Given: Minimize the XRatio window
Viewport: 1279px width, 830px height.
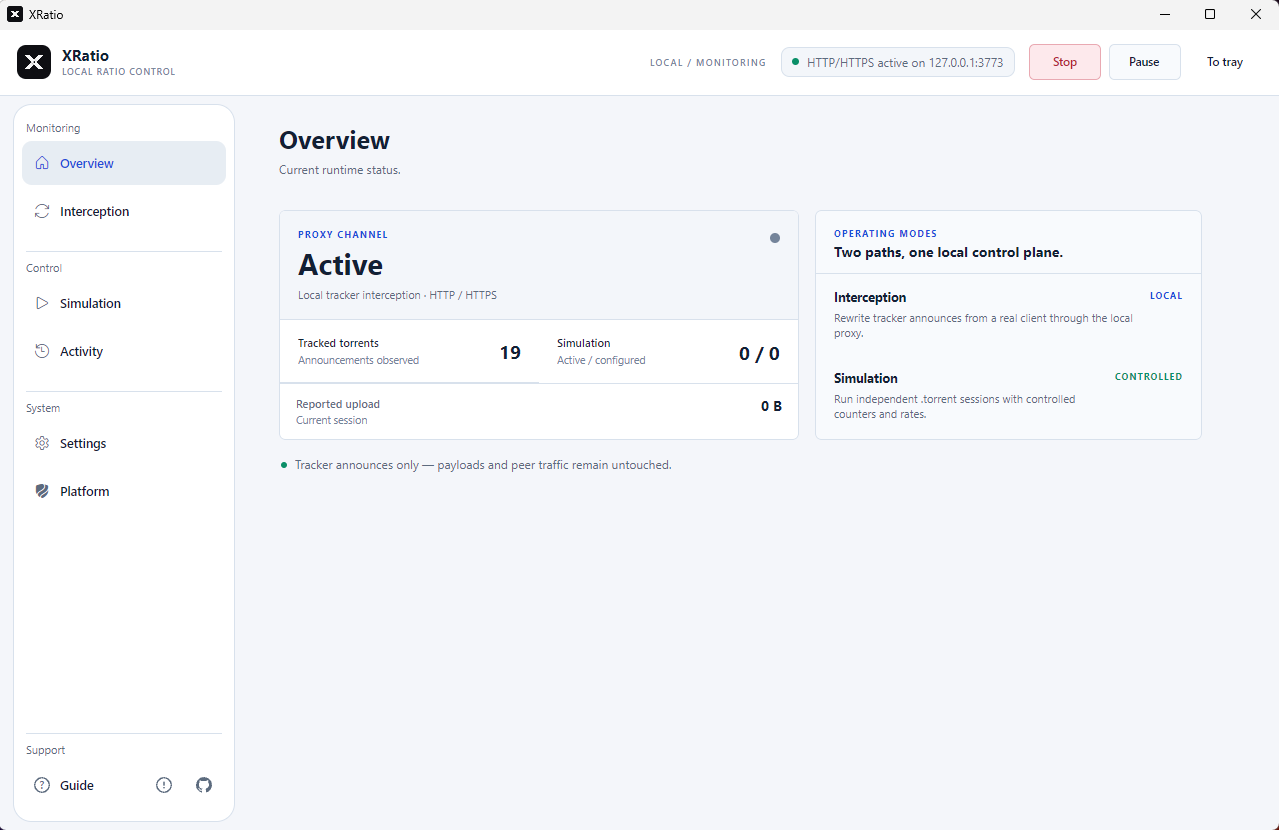Looking at the screenshot, I should click(1164, 14).
